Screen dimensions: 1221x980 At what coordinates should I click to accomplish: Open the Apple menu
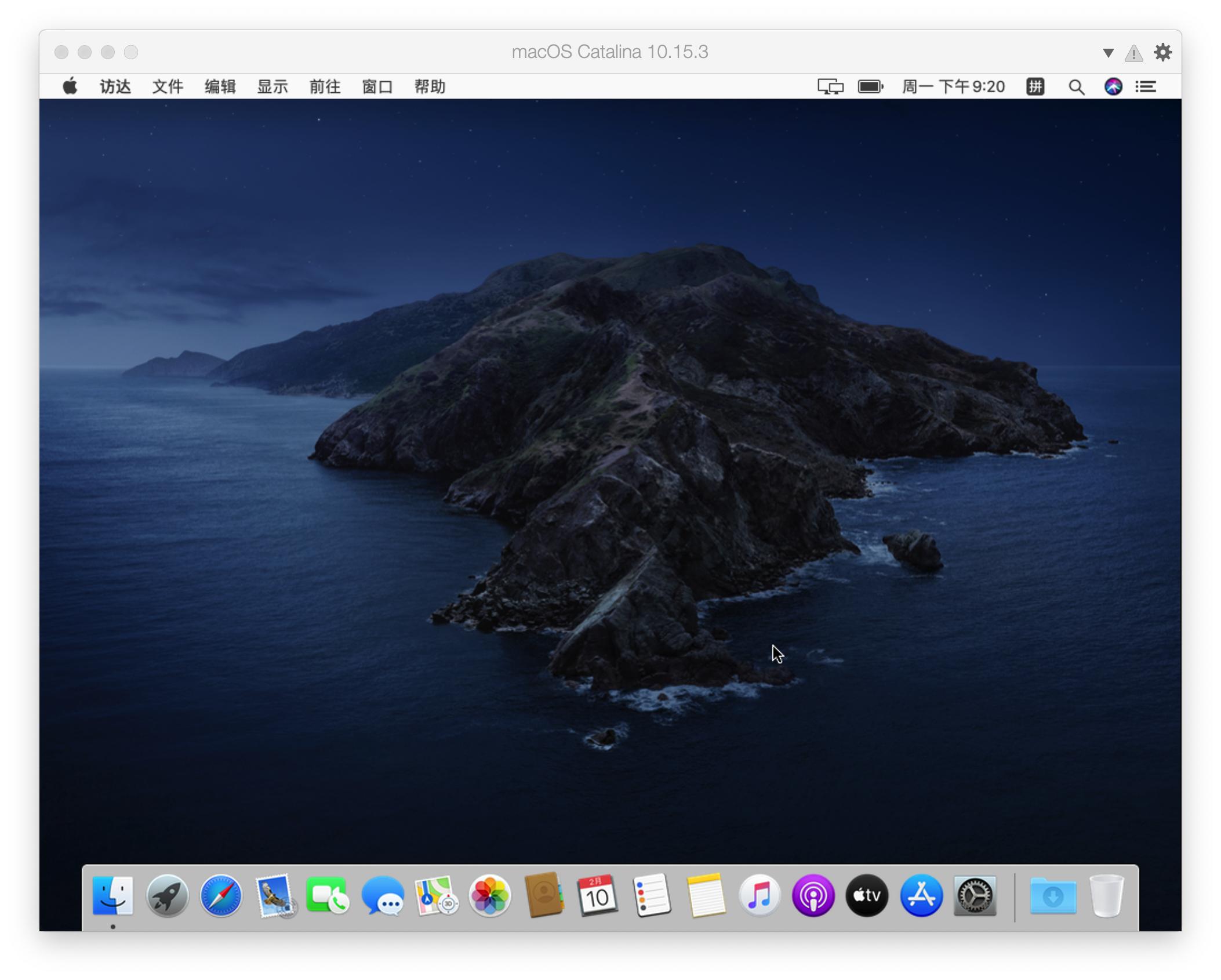(x=70, y=87)
